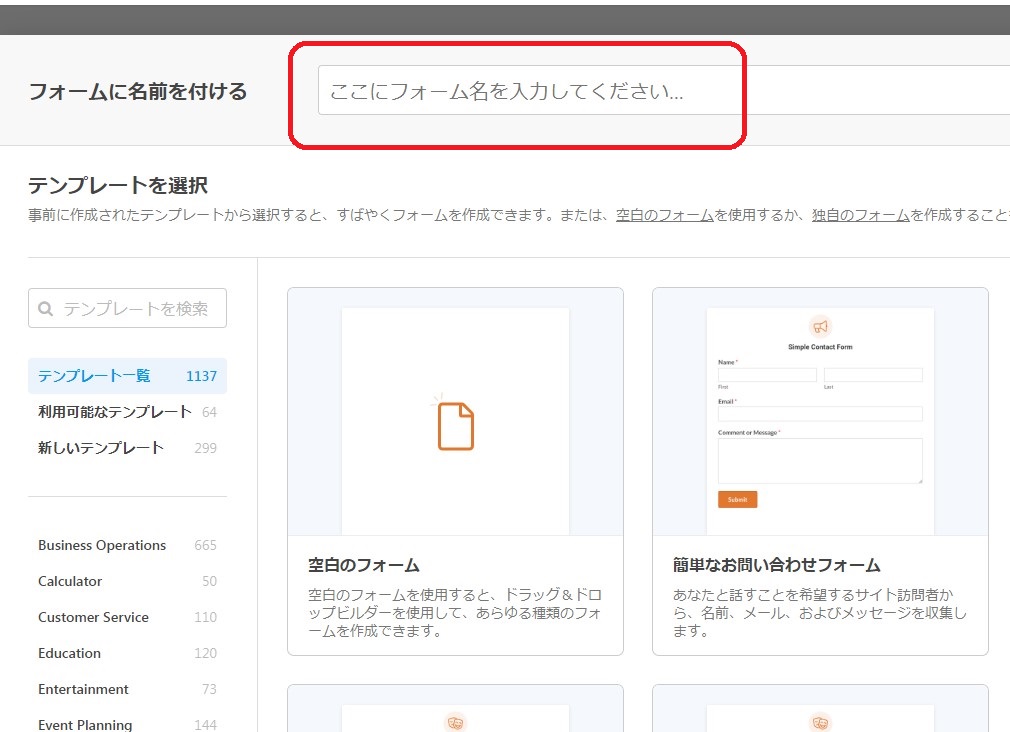The width and height of the screenshot is (1010, 732).
Task: Pick the Event Planning category
Action: (x=85, y=724)
